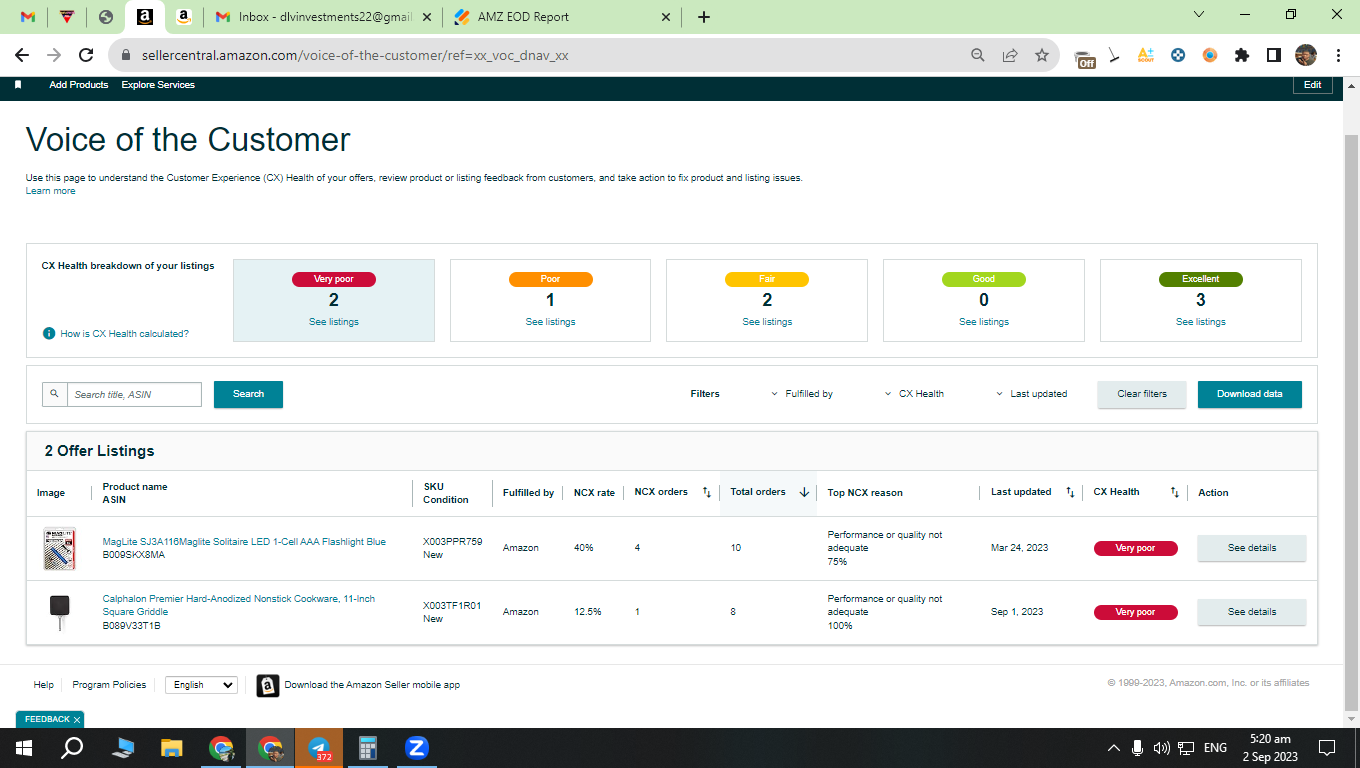Open Calculator from the taskbar
1360x768 pixels.
tap(368, 748)
